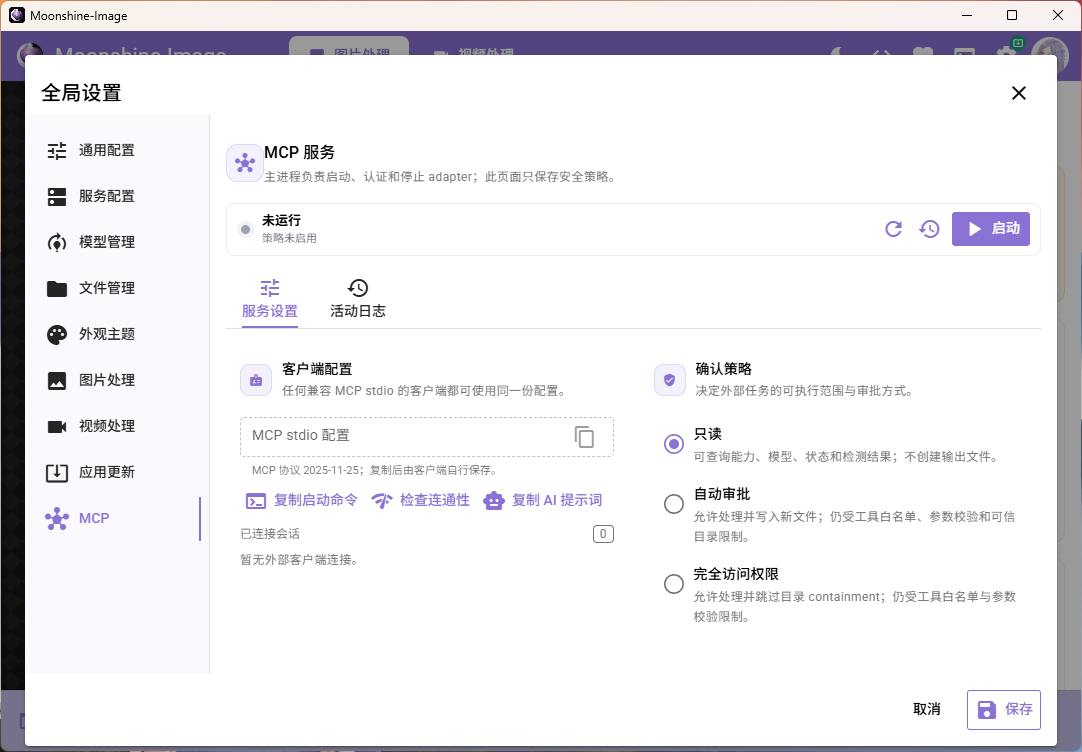Click the 服务配置 server icon
This screenshot has height=752, width=1082.
point(57,197)
